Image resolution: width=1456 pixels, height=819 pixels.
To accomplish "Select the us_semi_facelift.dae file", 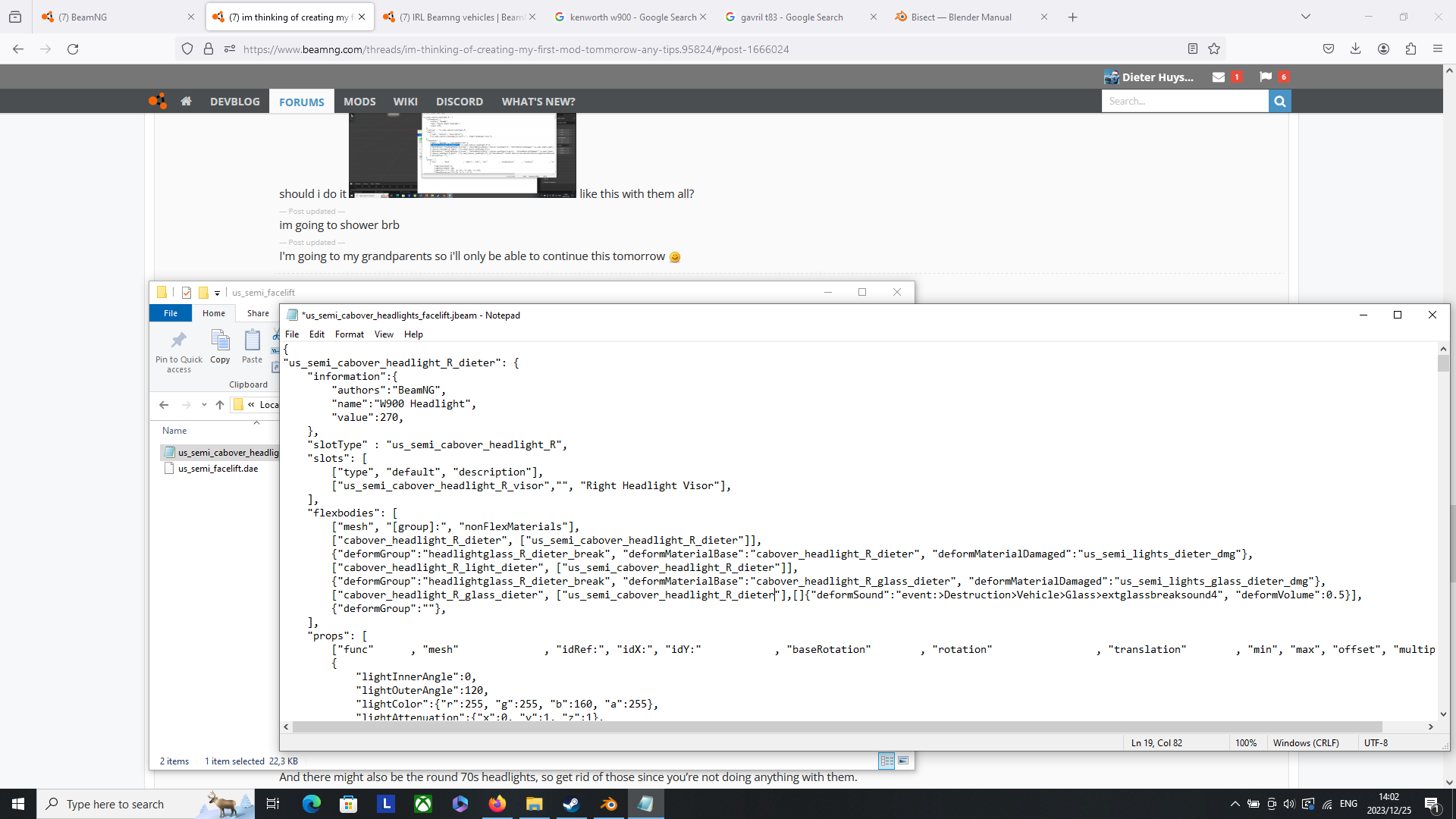I will click(x=218, y=469).
